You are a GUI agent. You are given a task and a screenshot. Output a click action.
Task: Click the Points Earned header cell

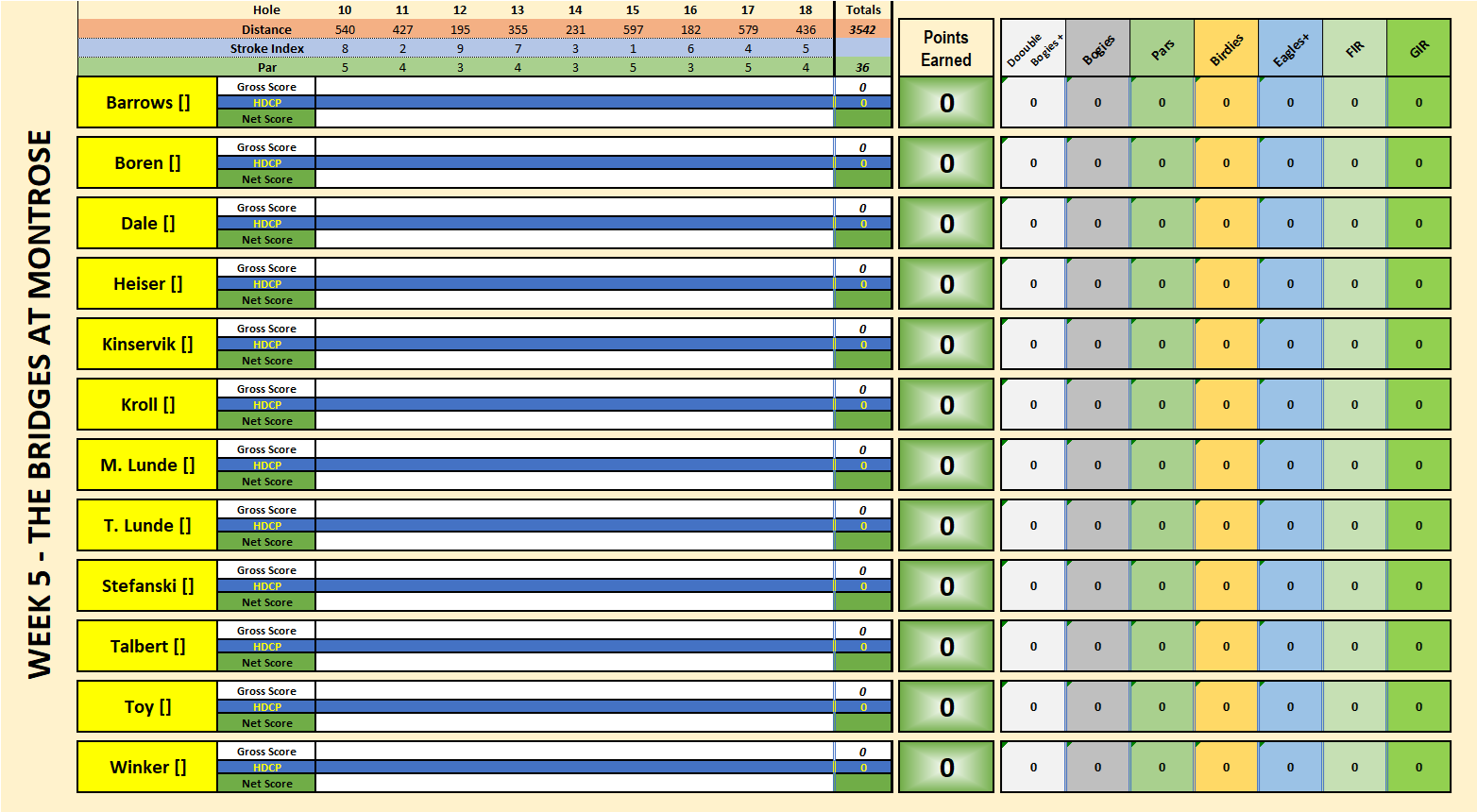click(x=945, y=48)
